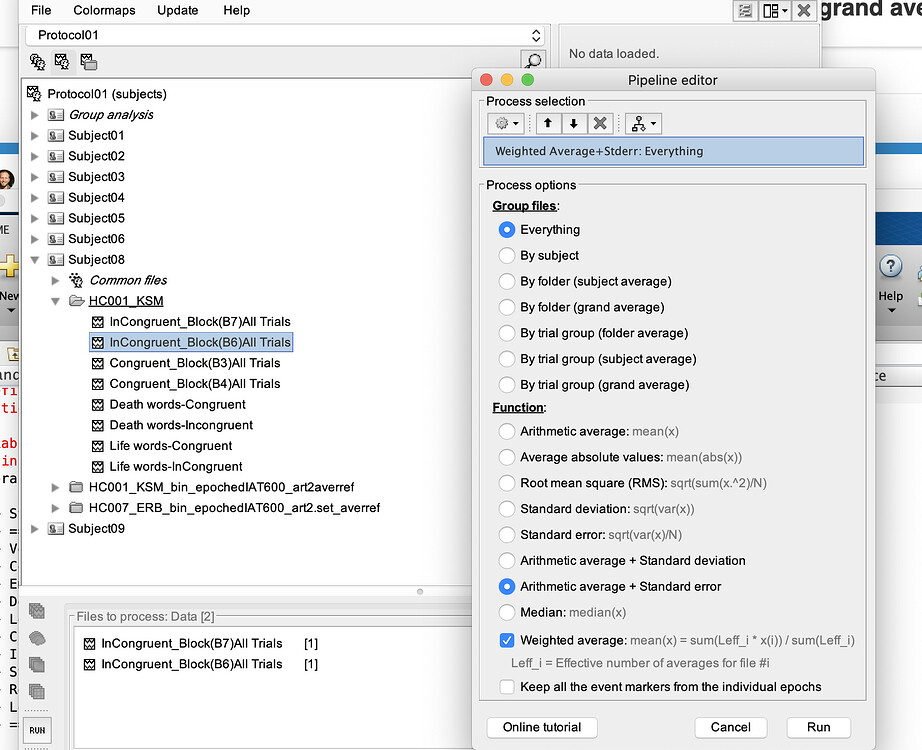Enable Keep all the event markers checkbox
The image size is (922, 750).
coord(506,686)
